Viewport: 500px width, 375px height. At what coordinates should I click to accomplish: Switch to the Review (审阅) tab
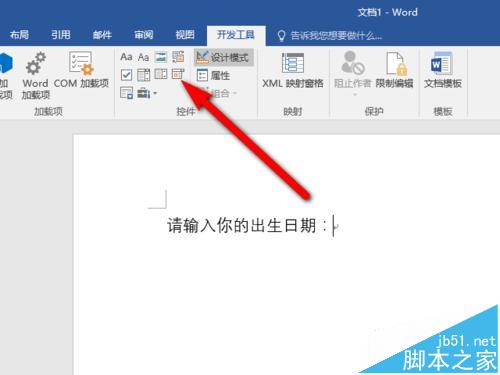tap(144, 35)
